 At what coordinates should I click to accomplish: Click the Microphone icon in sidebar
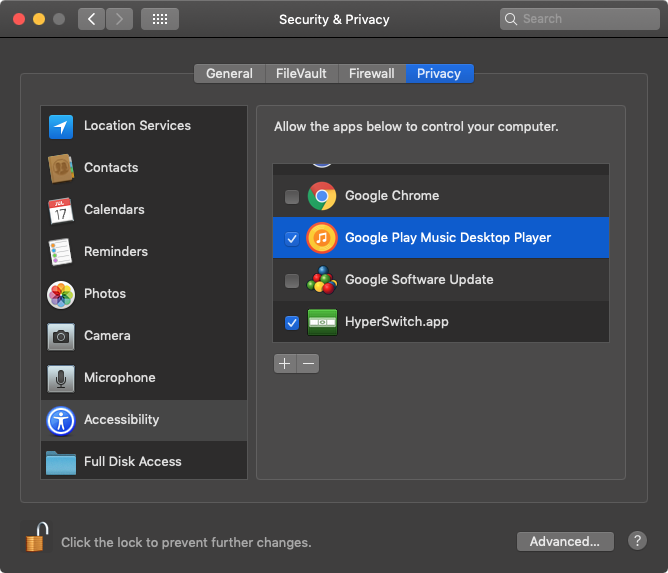click(x=60, y=378)
